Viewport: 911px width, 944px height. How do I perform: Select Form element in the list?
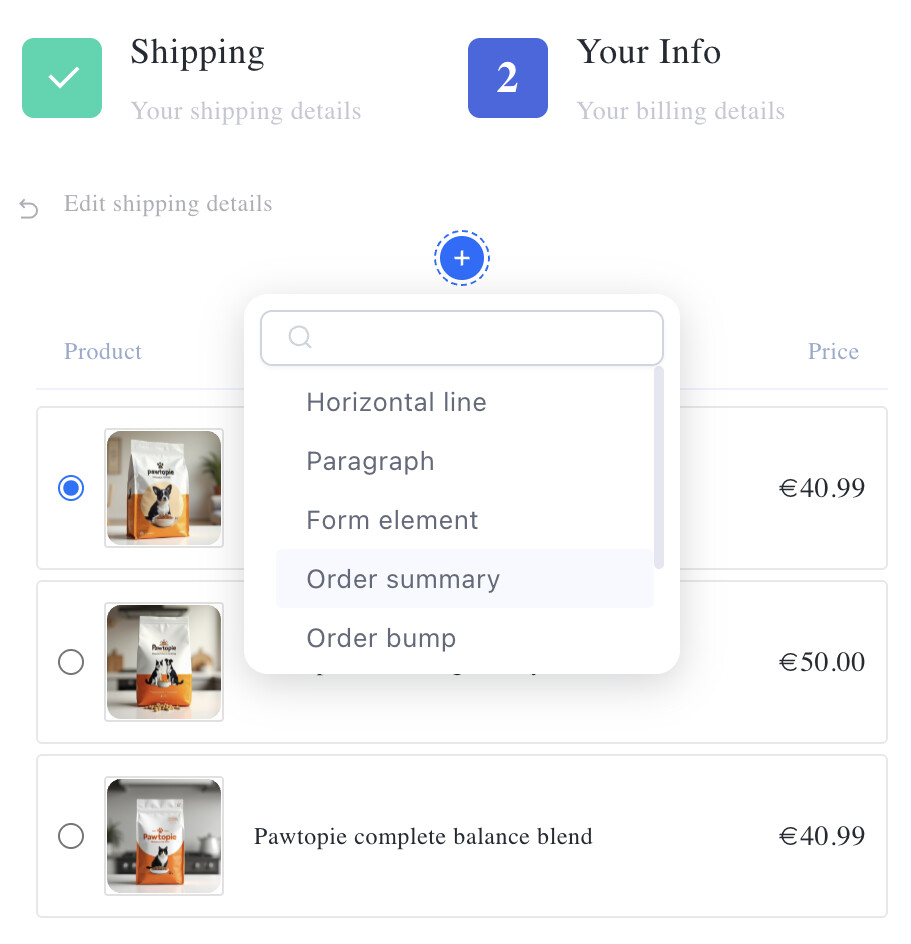tap(392, 520)
